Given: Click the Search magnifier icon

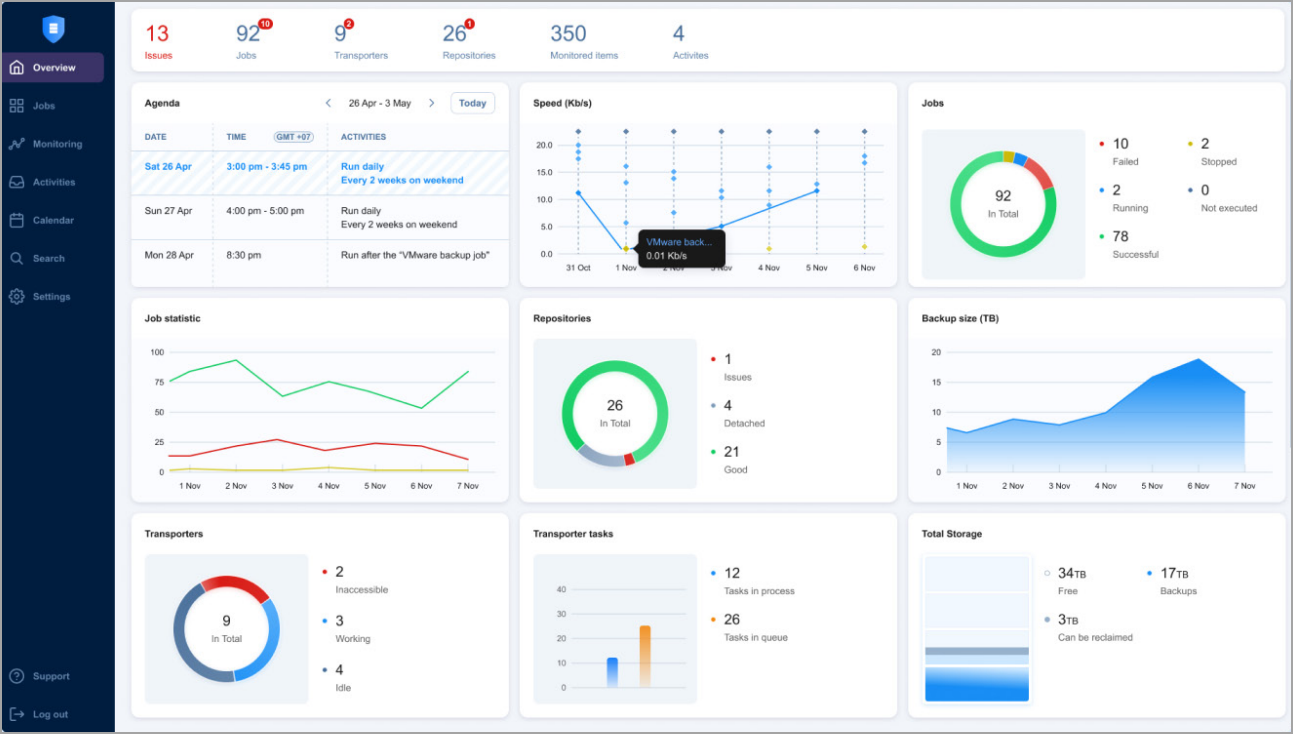Looking at the screenshot, I should tap(17, 258).
